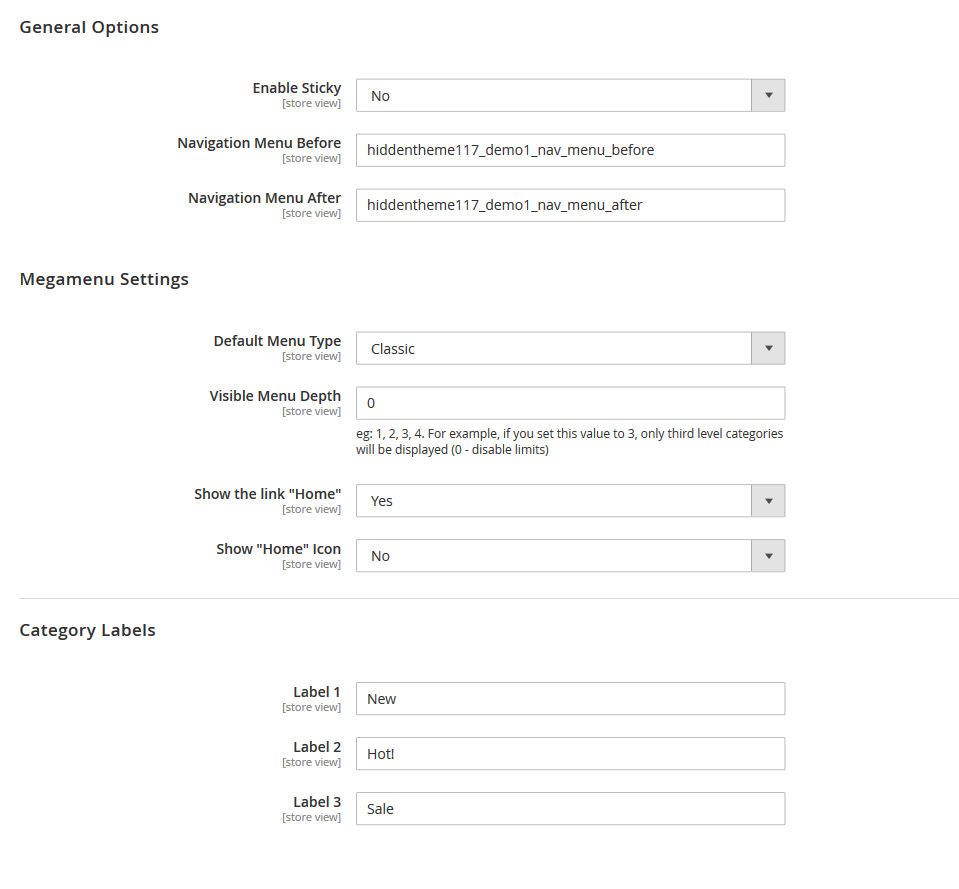Image resolution: width=959 pixels, height=889 pixels.
Task: Select the Label 2 field containing "Hot!"
Action: [570, 753]
